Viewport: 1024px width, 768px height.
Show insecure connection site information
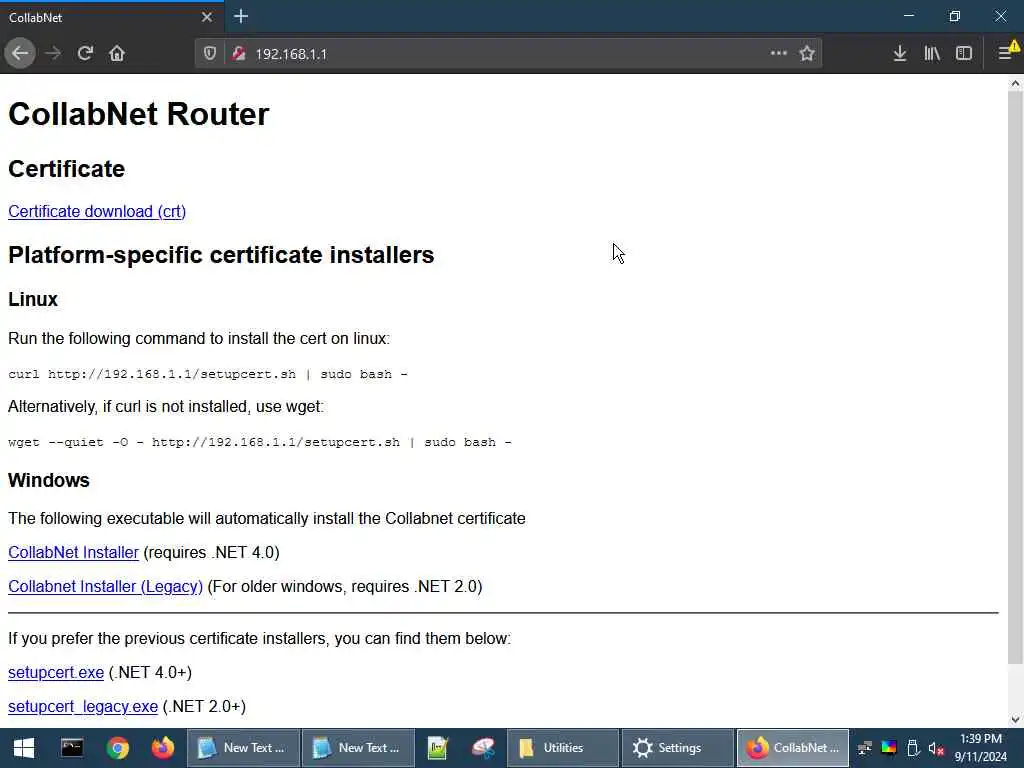click(x=239, y=54)
